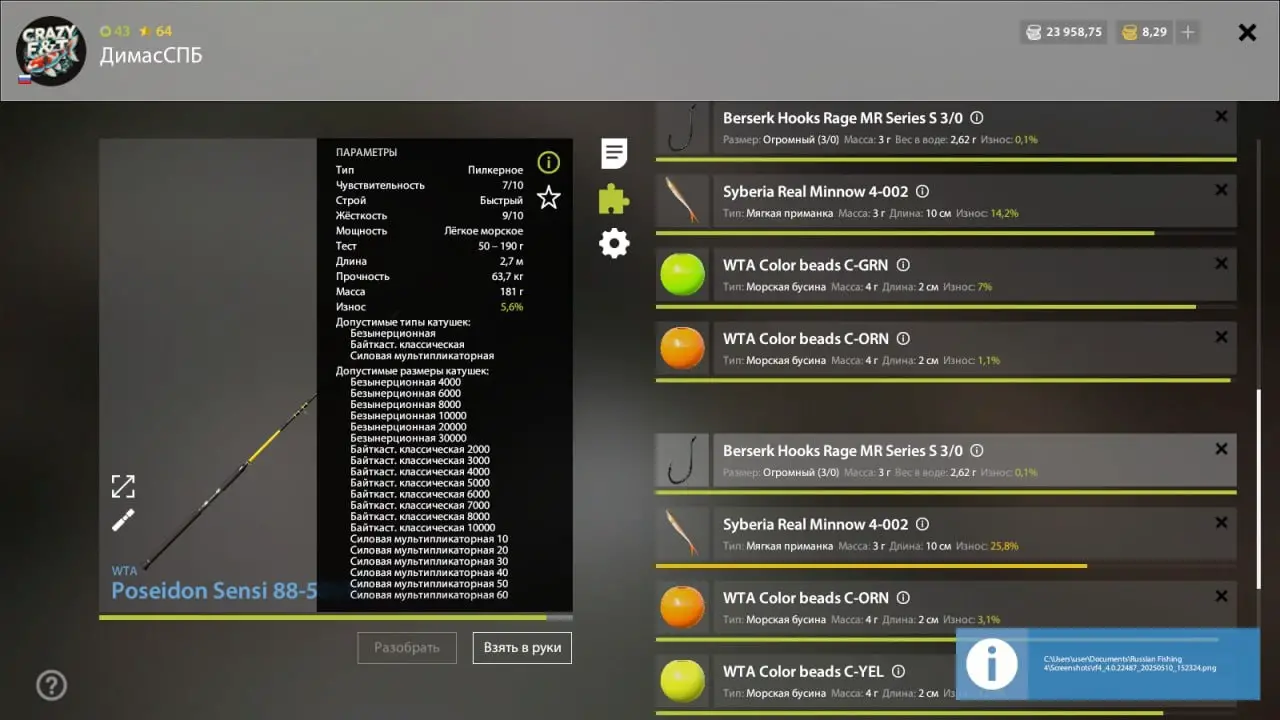Select second hook thumbnail icon

coord(683,460)
